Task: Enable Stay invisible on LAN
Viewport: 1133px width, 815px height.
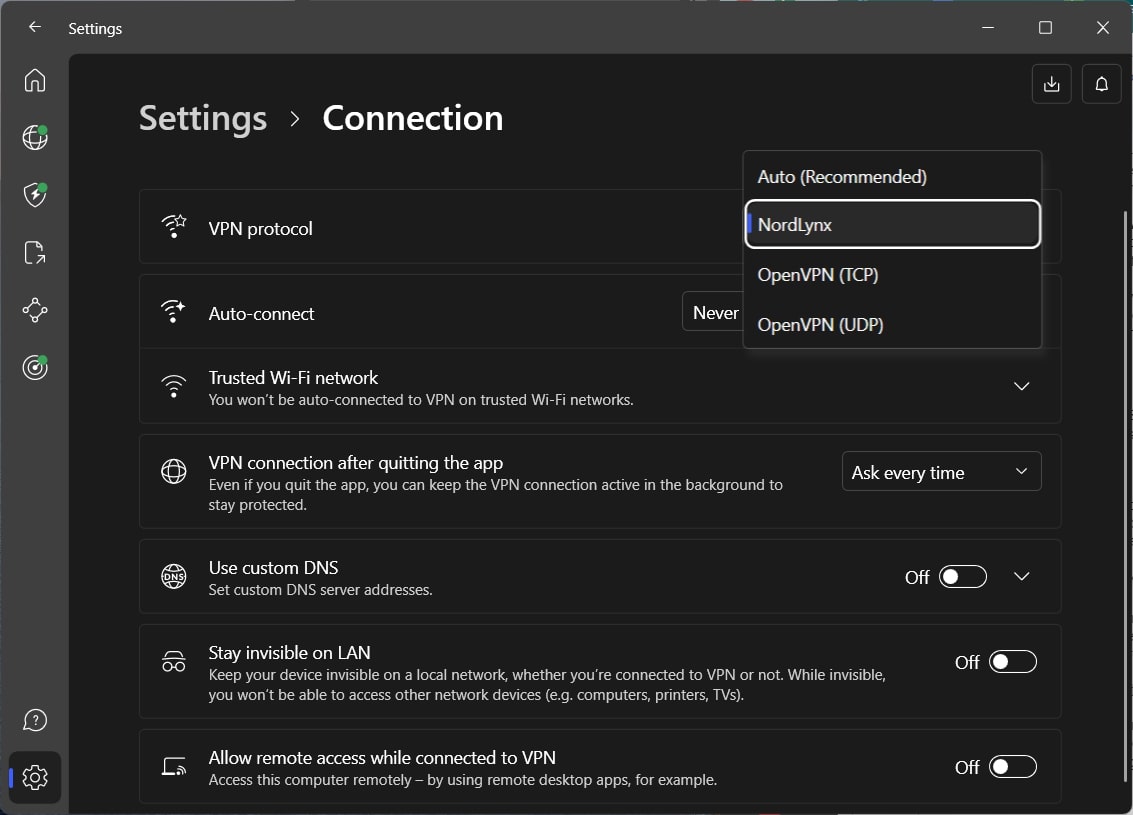Action: [x=1012, y=661]
